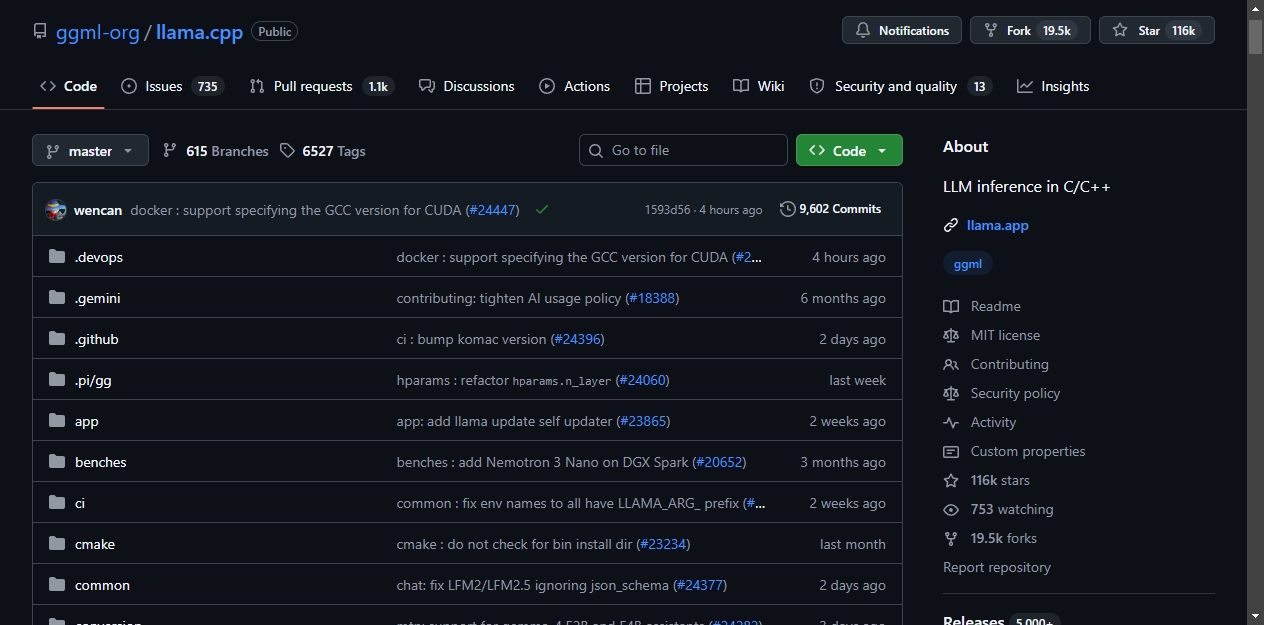Open the MIT license link
This screenshot has height=625, width=1264.
click(x=992, y=335)
